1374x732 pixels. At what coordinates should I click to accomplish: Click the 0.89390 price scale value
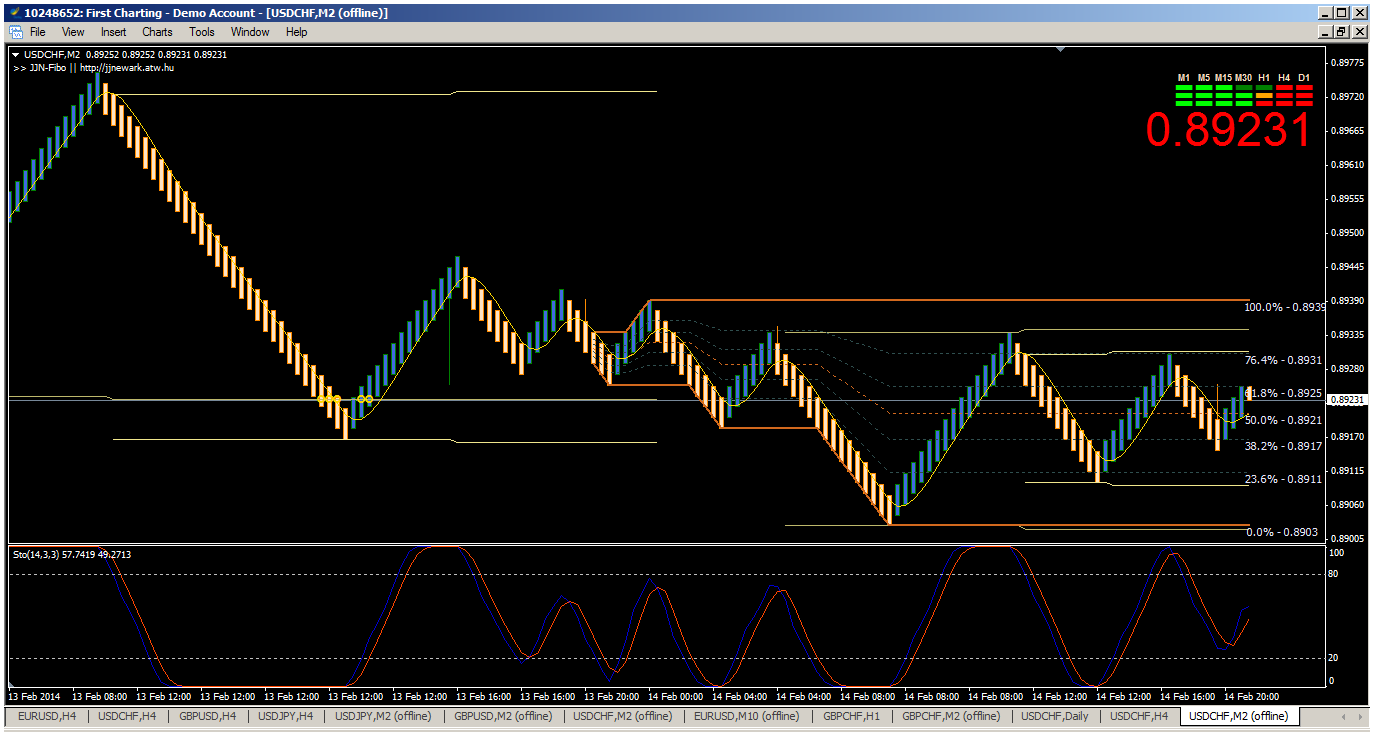coord(1349,300)
